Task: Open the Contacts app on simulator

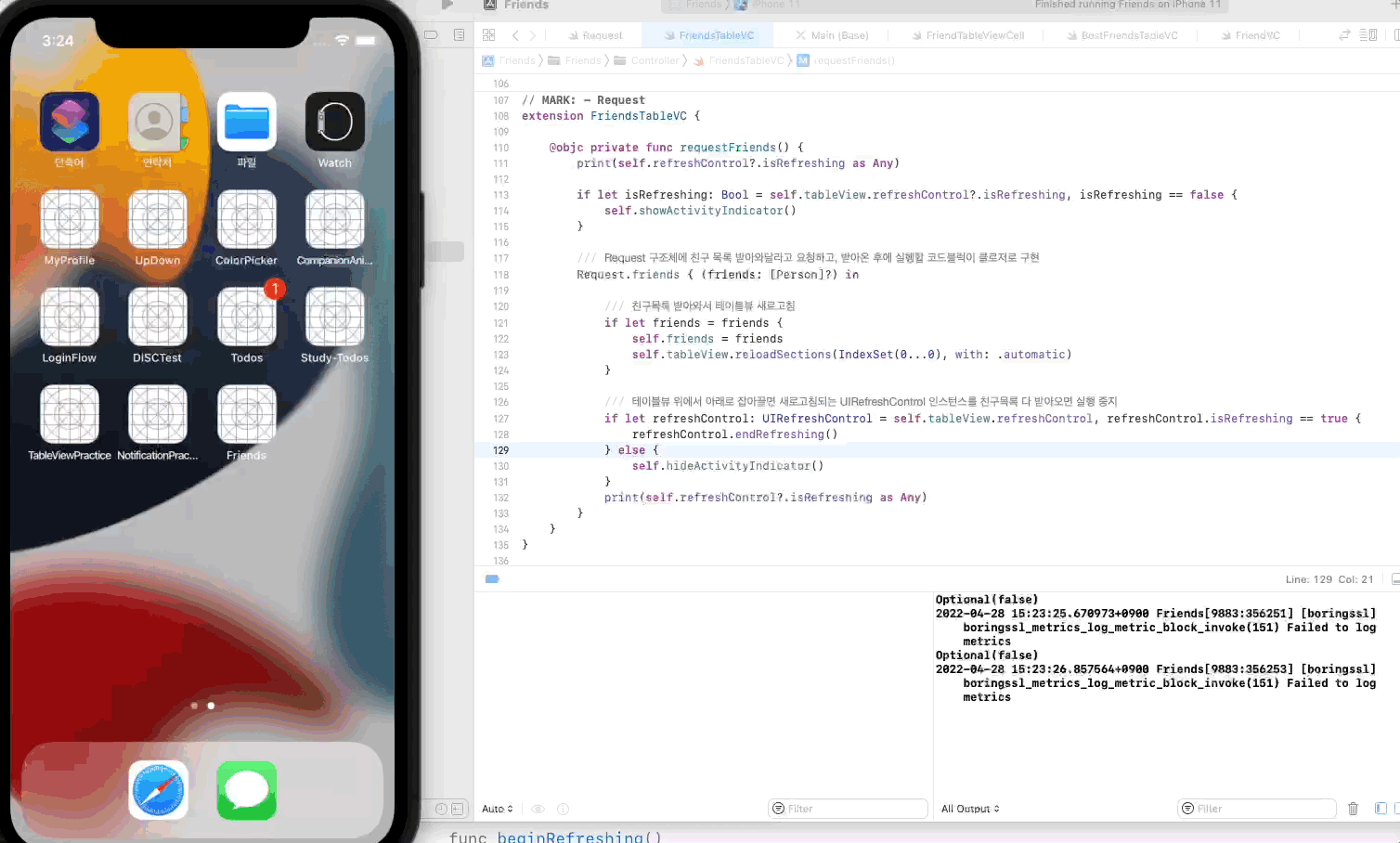Action: (158, 122)
